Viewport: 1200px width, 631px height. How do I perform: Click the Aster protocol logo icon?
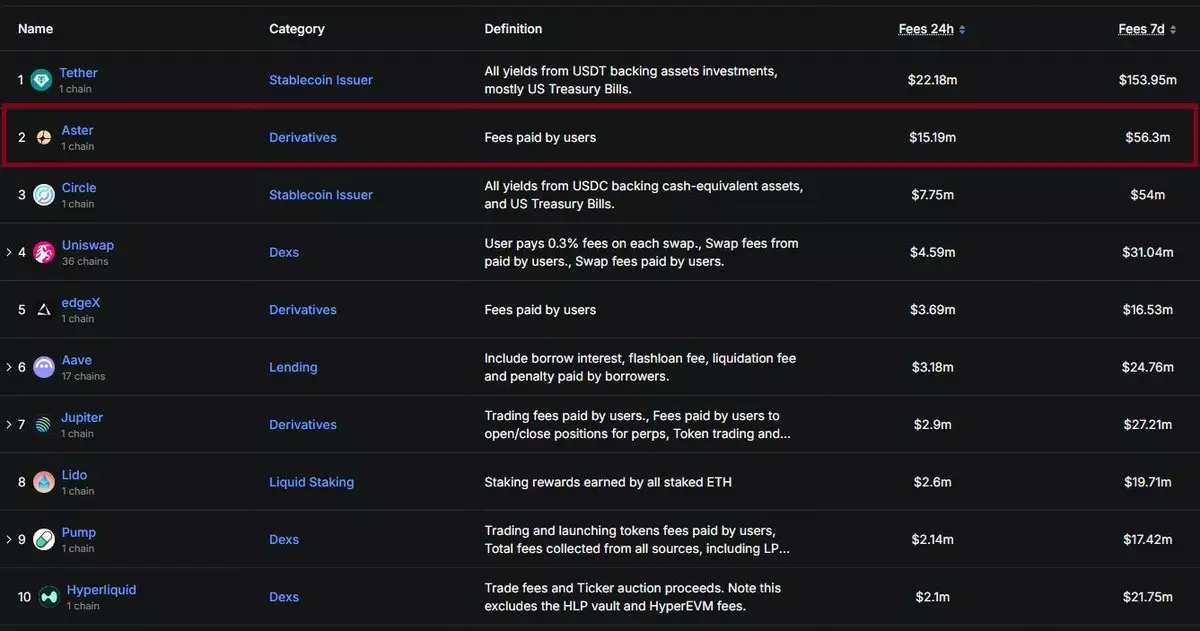click(44, 137)
